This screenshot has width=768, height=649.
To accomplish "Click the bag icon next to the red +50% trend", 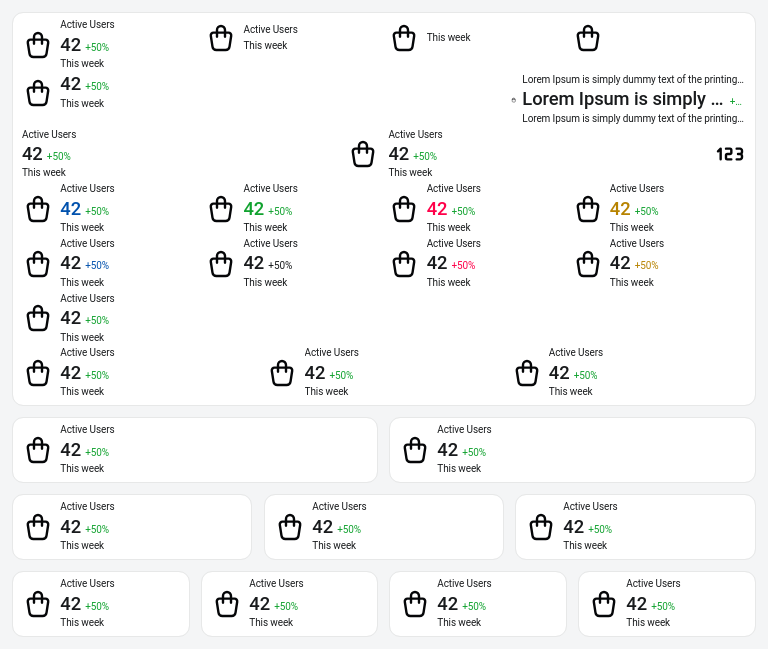I will pos(404,264).
